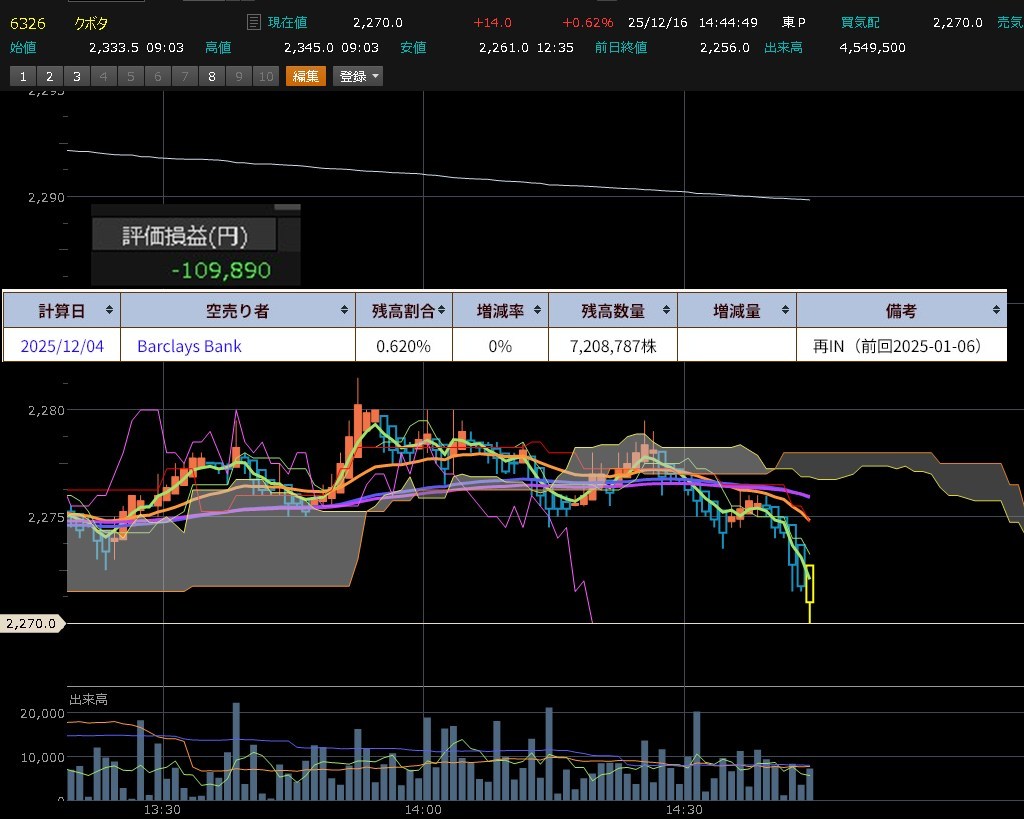Sort by 残高数量 column arrows
The image size is (1024, 819).
pyautogui.click(x=667, y=310)
